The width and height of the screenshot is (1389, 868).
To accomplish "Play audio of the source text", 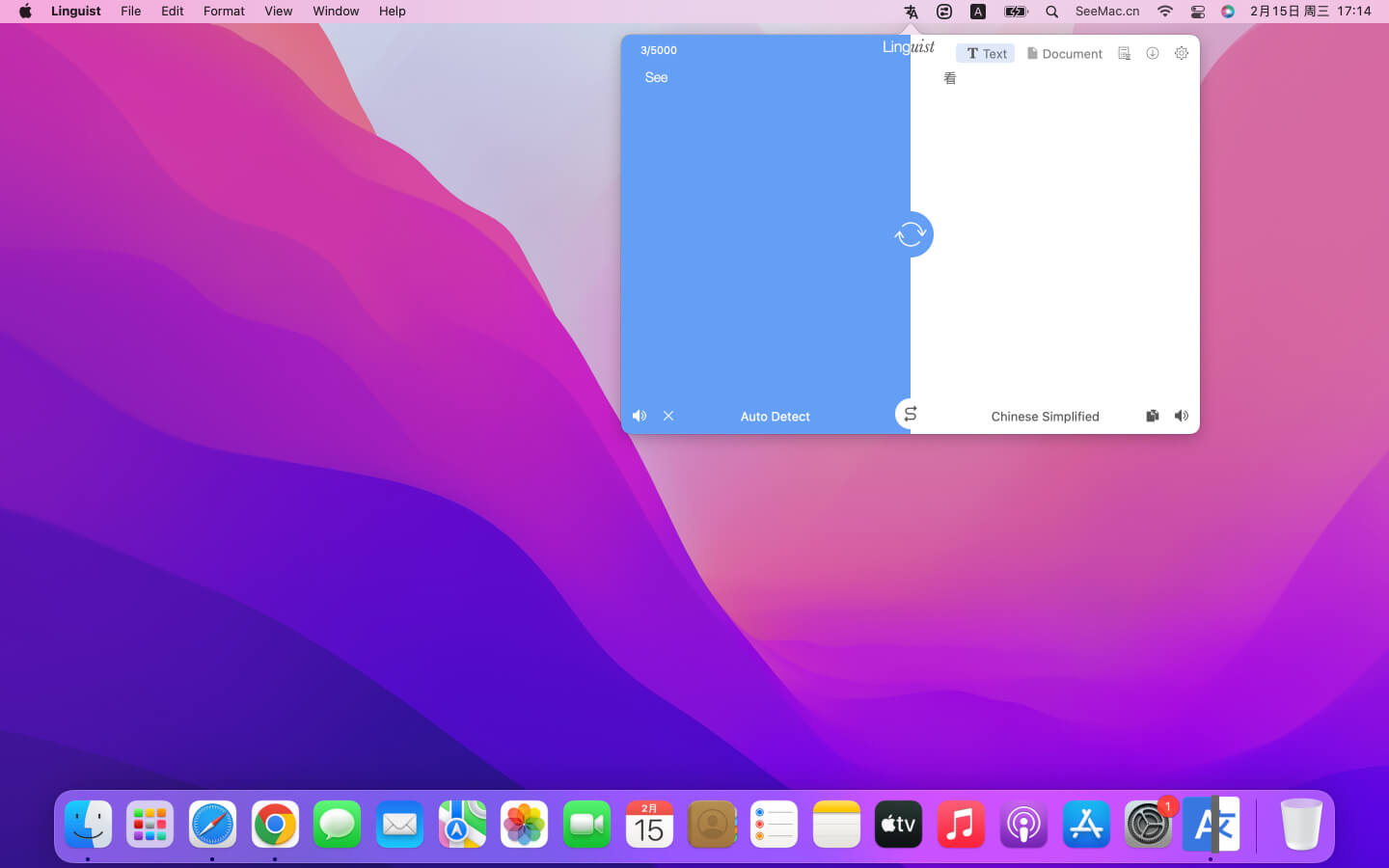I will (639, 416).
